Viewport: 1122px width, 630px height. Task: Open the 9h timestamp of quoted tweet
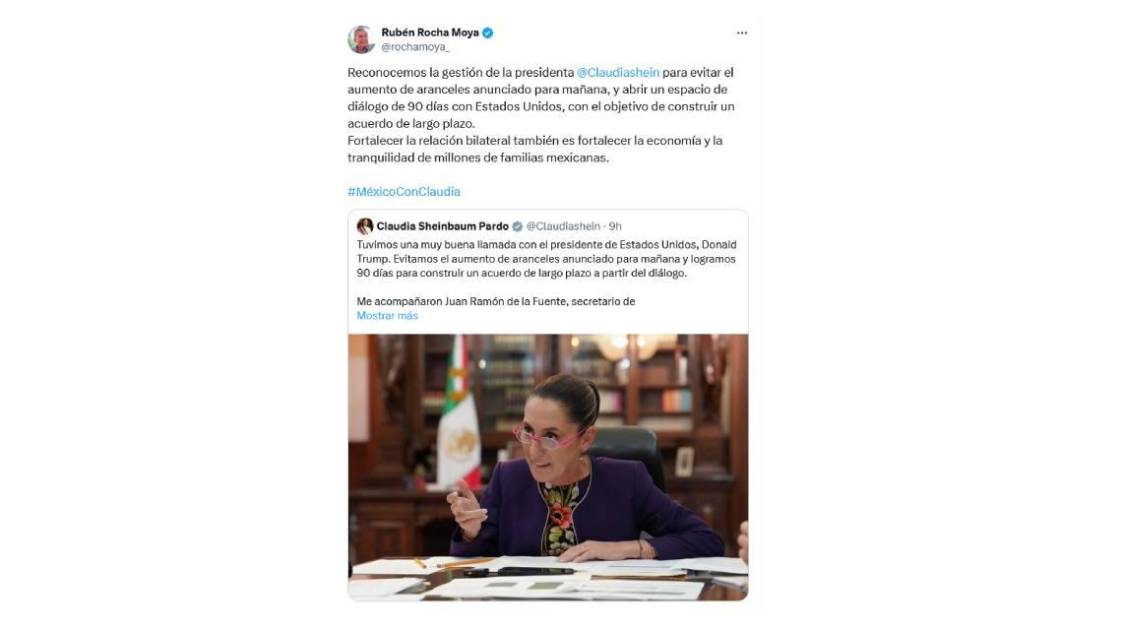coord(615,226)
